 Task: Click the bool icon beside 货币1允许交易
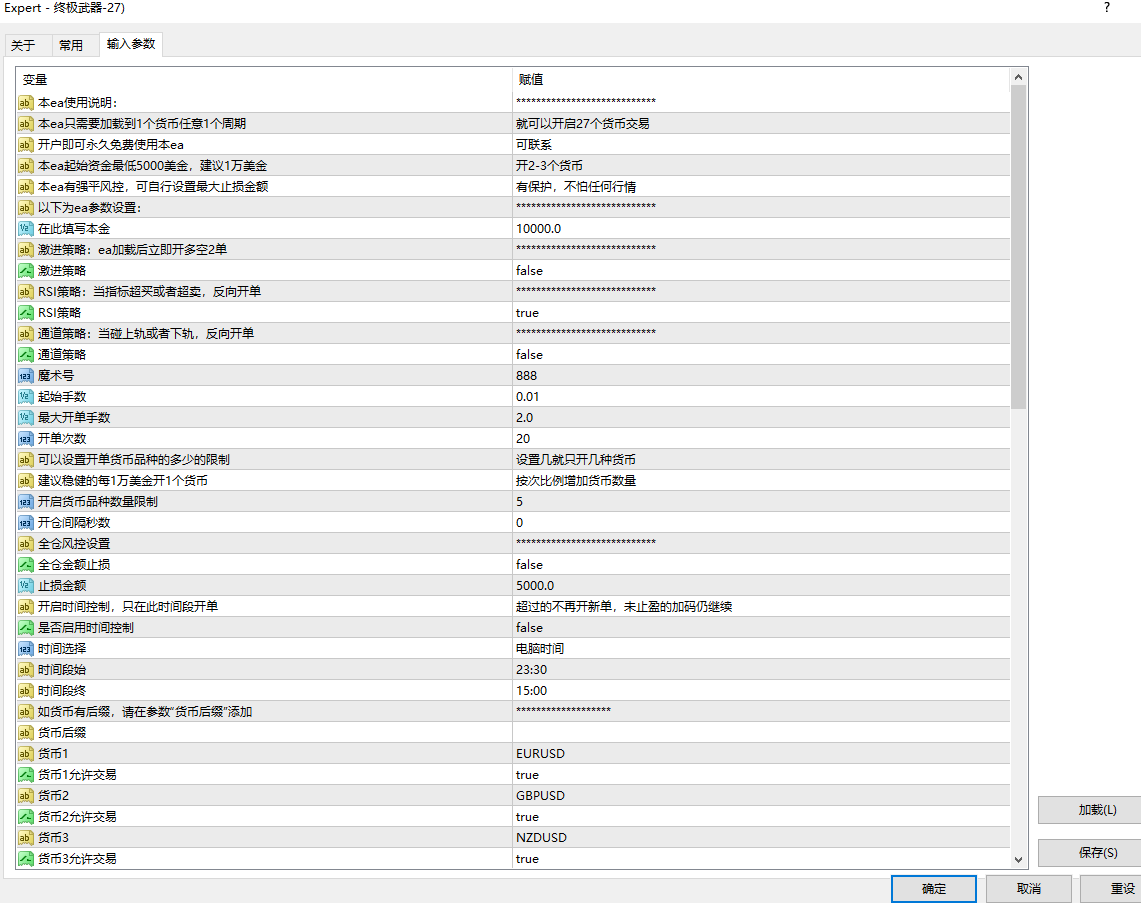pyautogui.click(x=25, y=775)
